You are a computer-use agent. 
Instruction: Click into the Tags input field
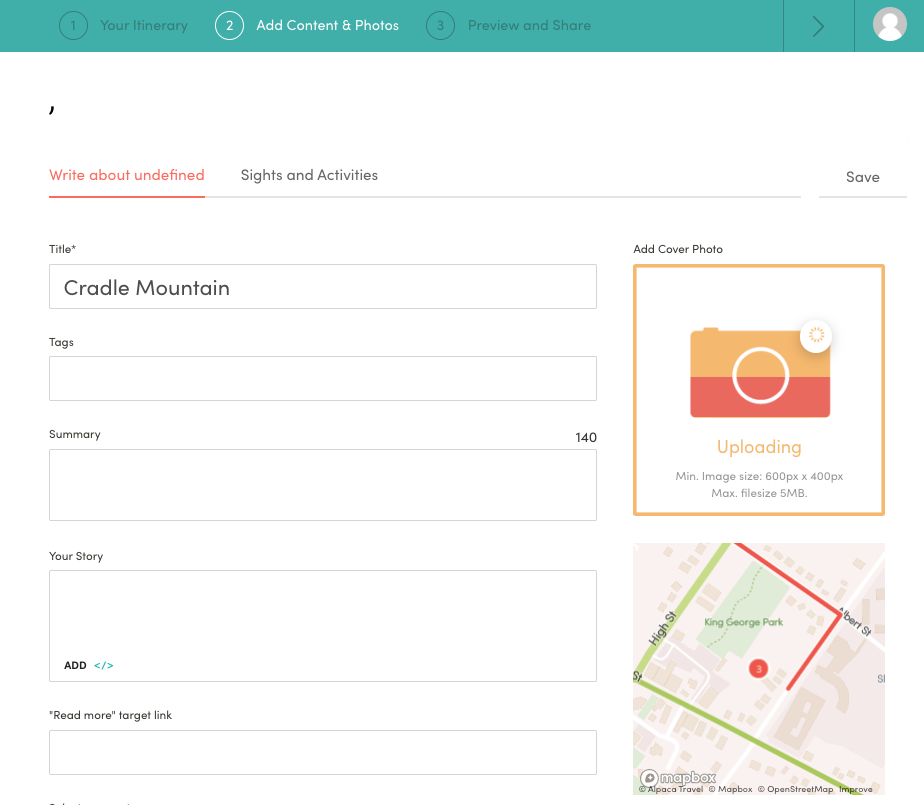click(x=322, y=379)
